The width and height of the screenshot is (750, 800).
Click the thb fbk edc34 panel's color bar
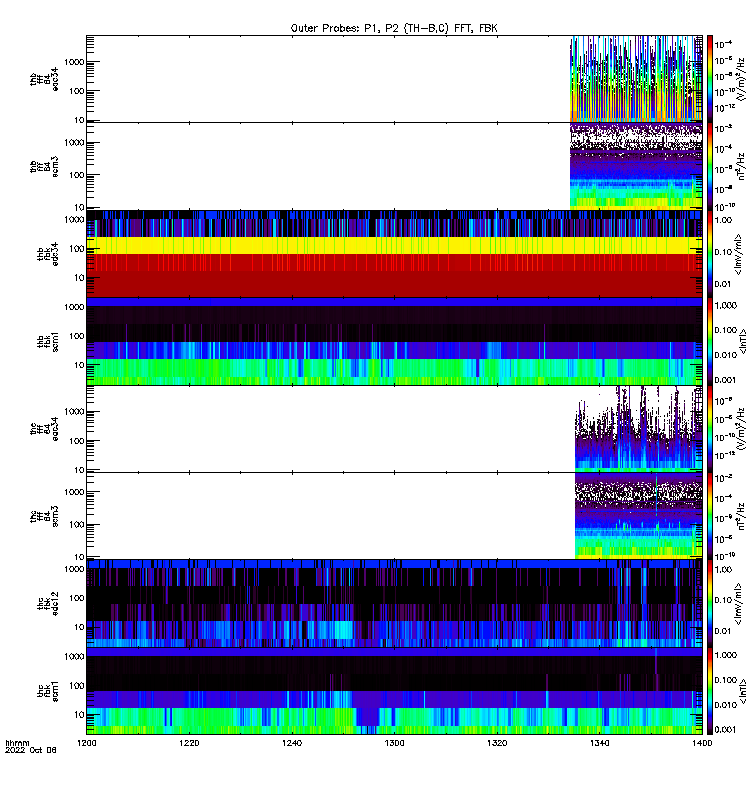(x=709, y=254)
